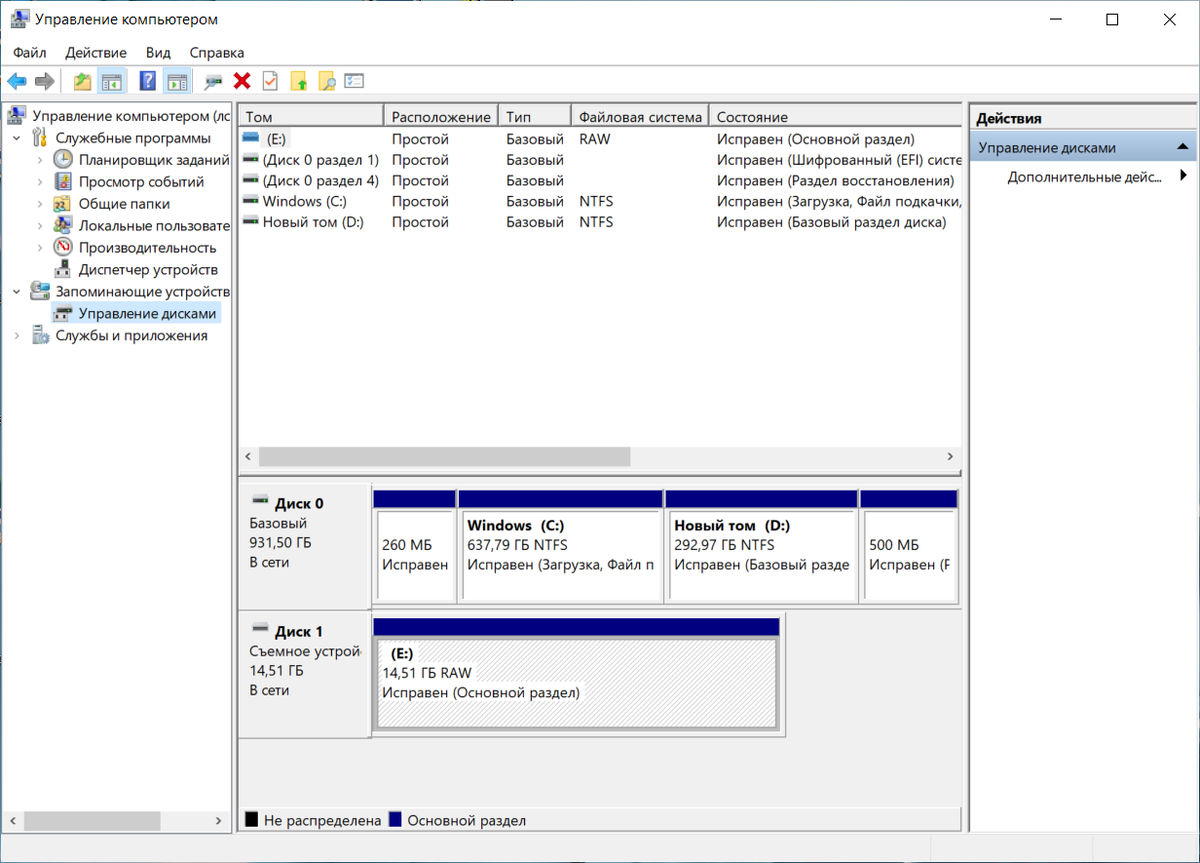Viewport: 1200px width, 863px height.
Task: Click the checklist settings toolbar icon
Action: coord(354,81)
